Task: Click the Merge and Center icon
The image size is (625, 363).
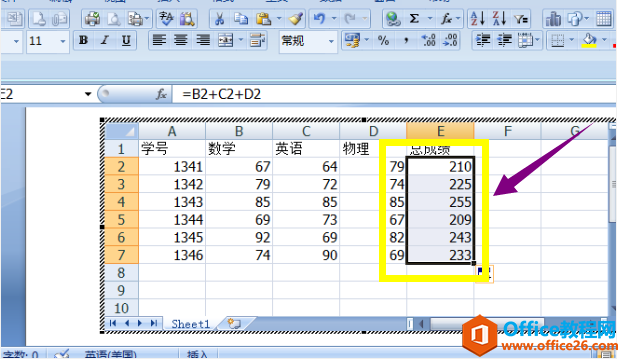Action: 226,40
